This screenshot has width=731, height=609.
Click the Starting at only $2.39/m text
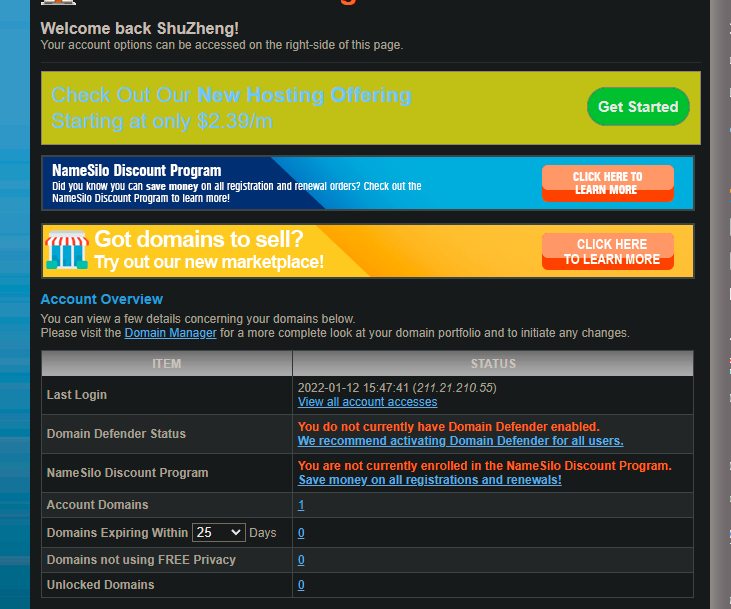[x=162, y=121]
